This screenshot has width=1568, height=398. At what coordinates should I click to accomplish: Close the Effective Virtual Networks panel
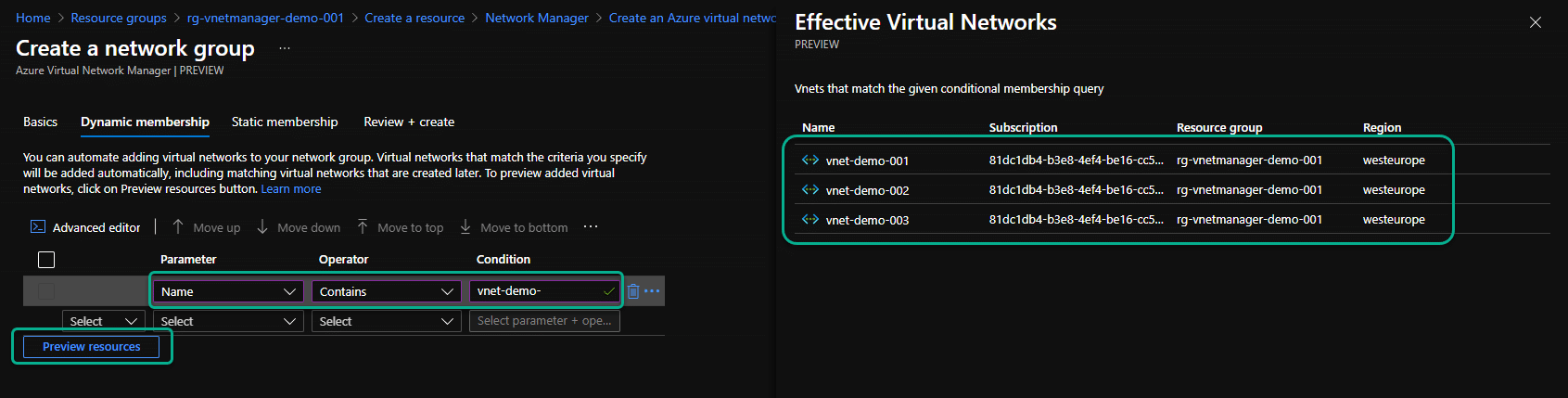pos(1536,22)
